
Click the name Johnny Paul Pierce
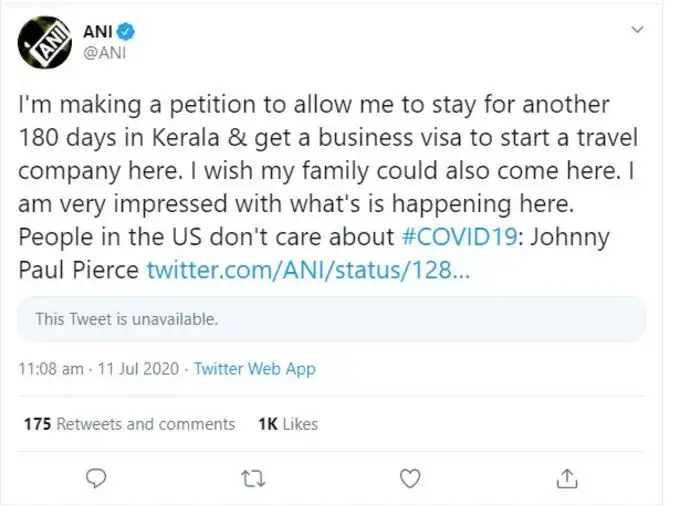(x=78, y=270)
